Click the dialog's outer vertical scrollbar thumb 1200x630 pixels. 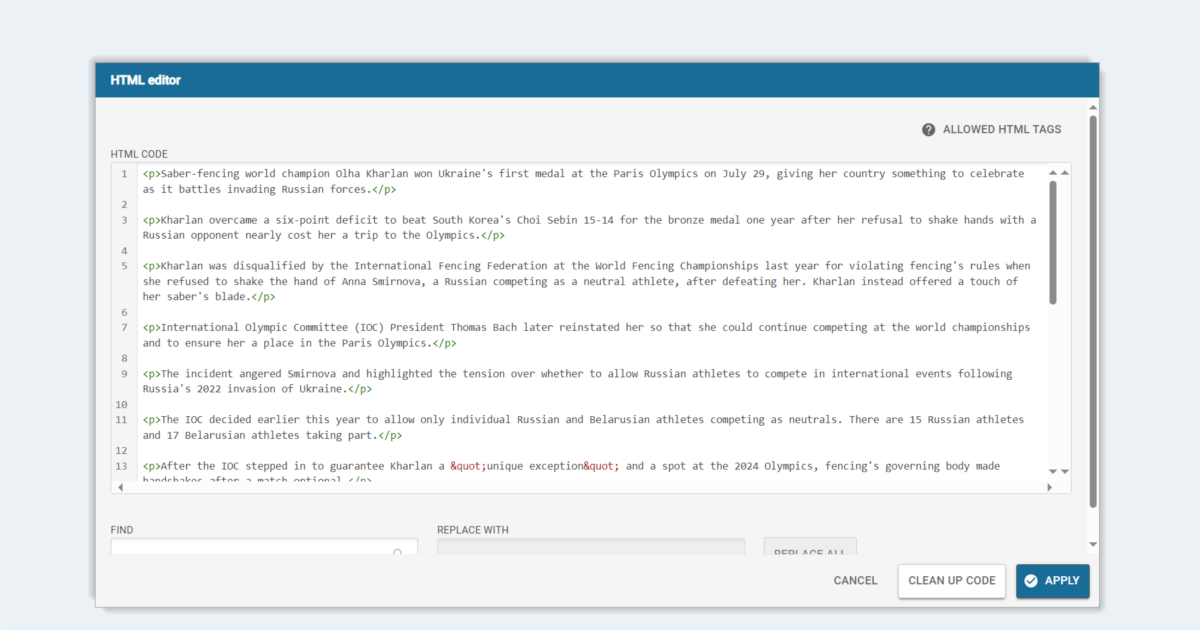[x=1093, y=310]
